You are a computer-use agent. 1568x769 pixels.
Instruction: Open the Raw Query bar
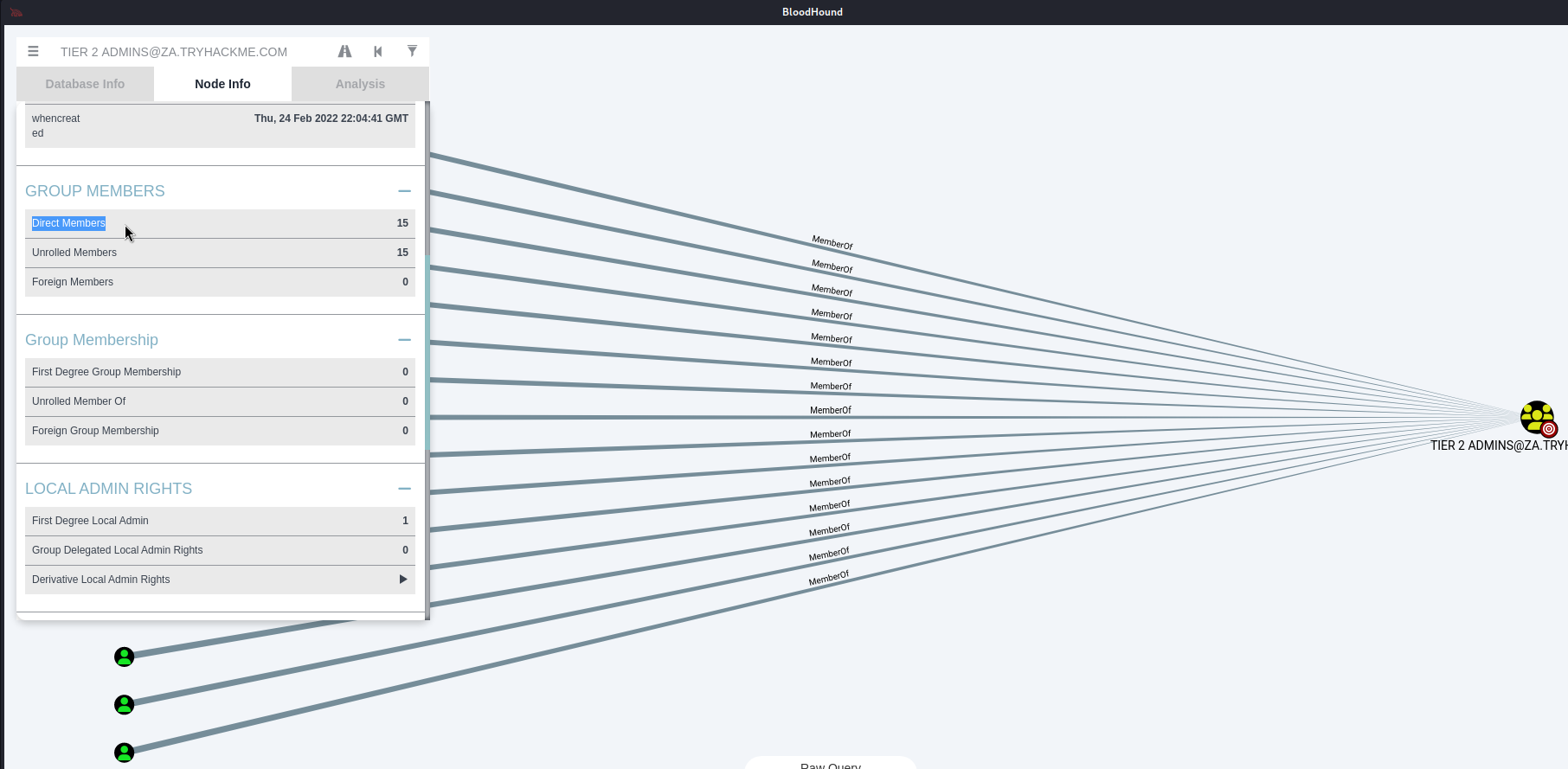point(831,764)
